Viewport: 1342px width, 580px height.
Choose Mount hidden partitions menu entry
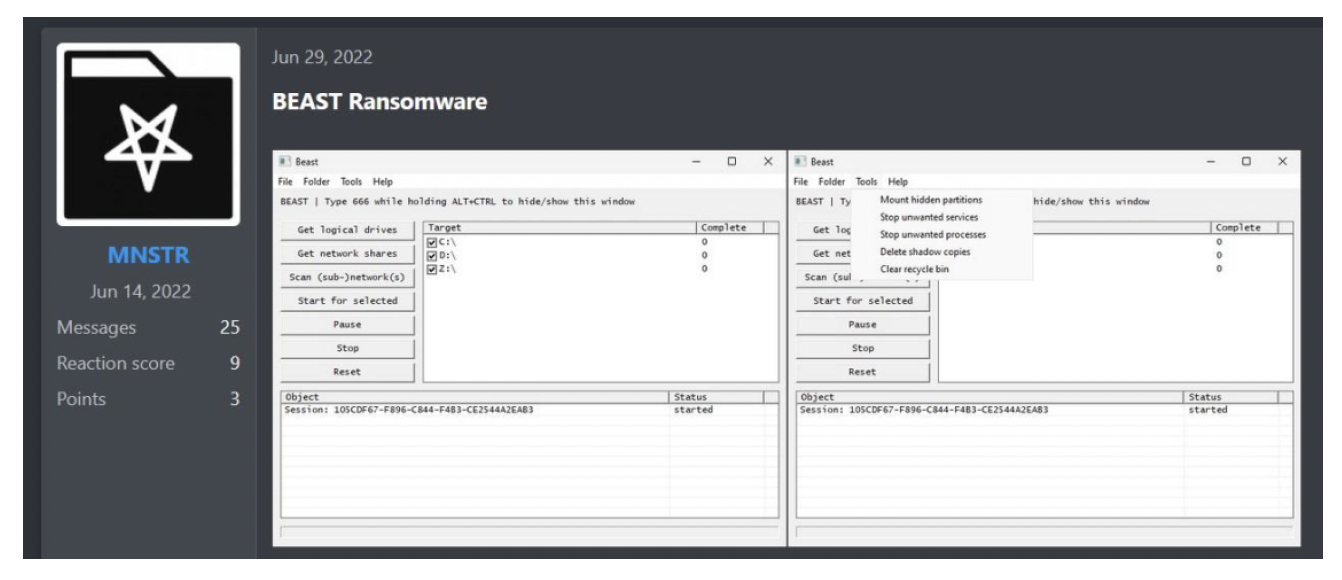(x=933, y=200)
